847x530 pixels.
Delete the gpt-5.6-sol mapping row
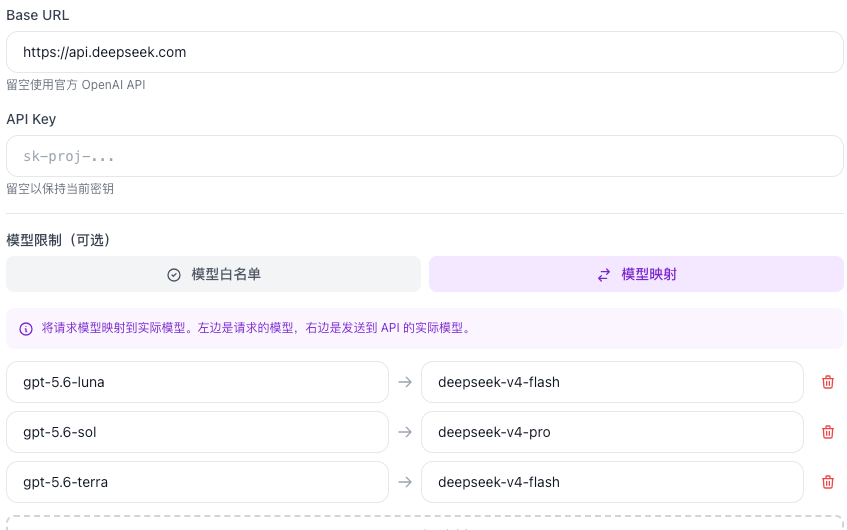click(828, 432)
